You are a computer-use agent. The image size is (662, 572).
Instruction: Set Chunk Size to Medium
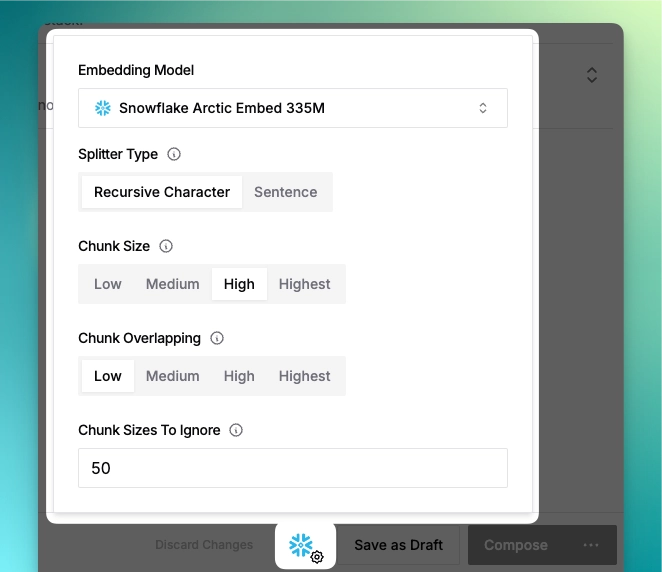click(x=173, y=284)
